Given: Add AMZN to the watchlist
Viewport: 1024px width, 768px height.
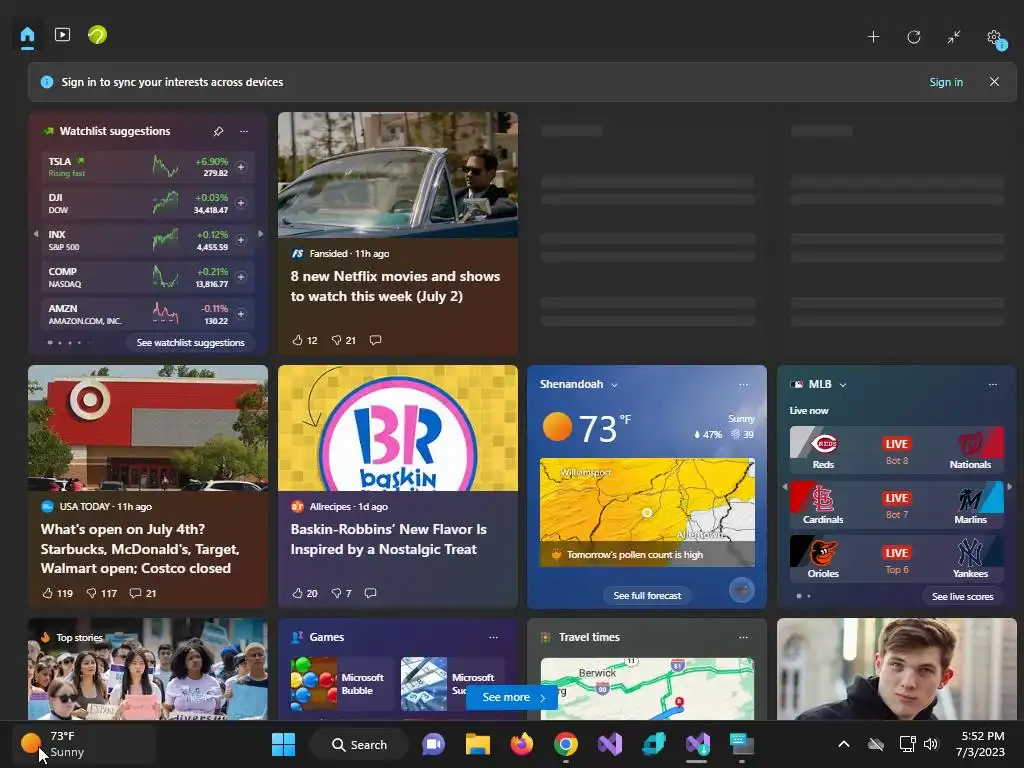Looking at the screenshot, I should (241, 314).
